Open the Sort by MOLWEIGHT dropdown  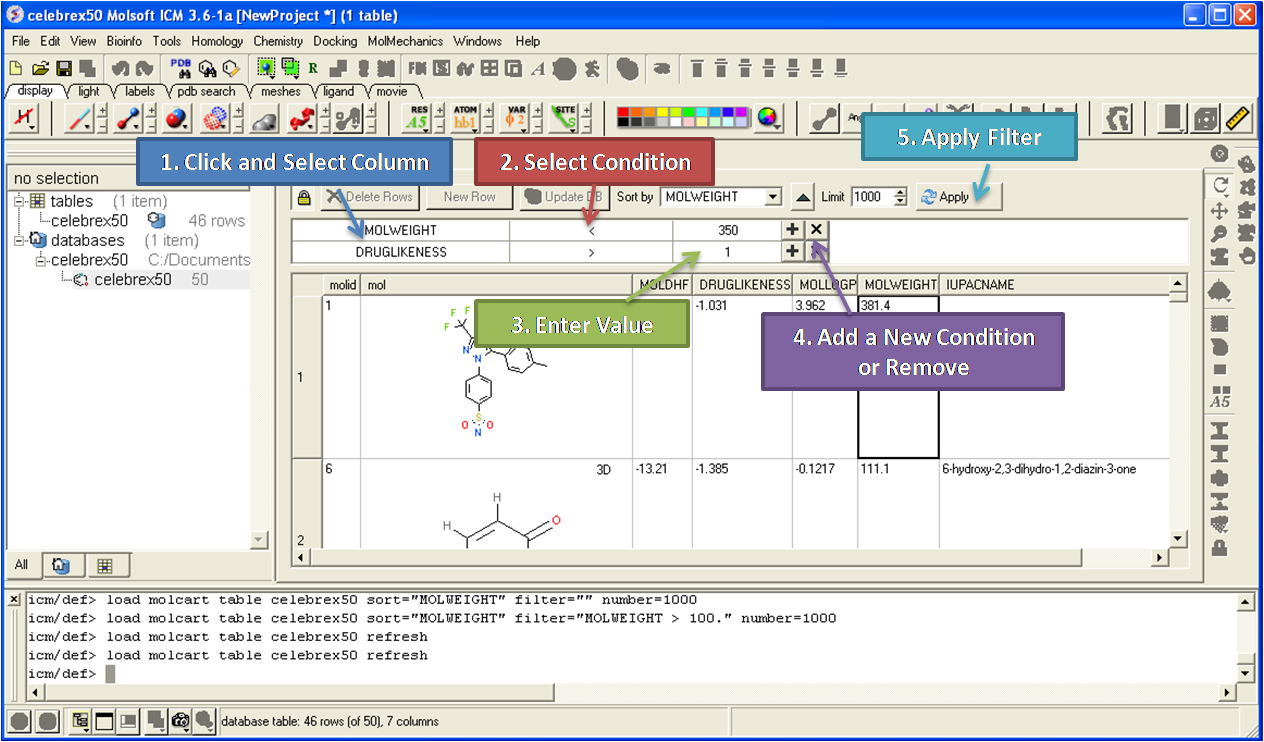[773, 197]
